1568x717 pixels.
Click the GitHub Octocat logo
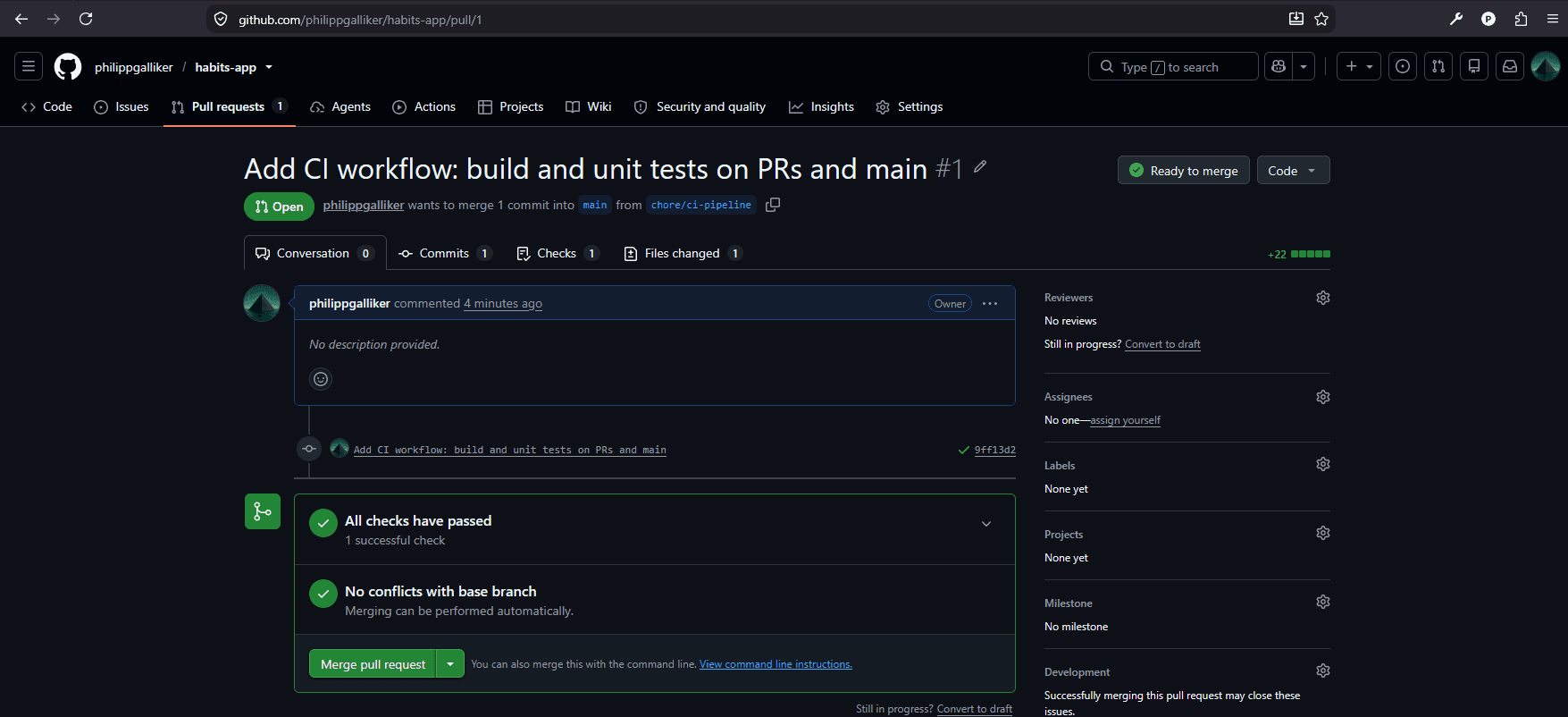(68, 67)
